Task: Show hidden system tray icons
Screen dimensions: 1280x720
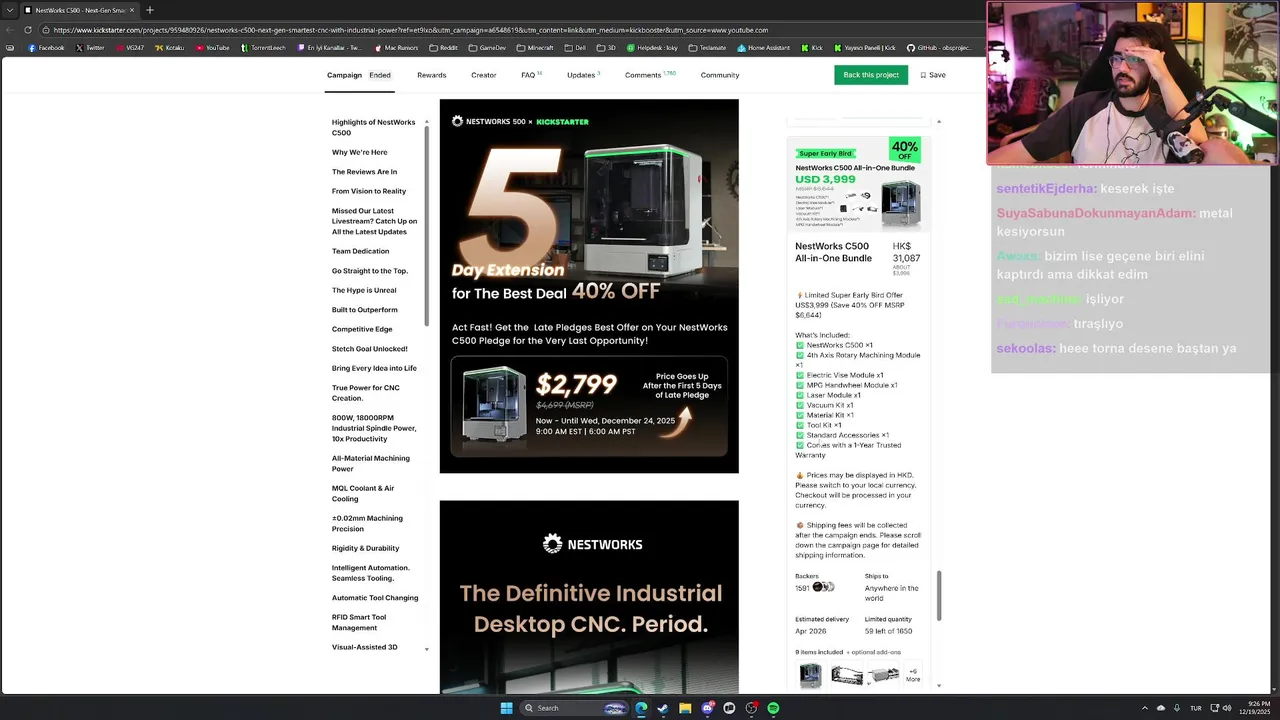Action: pos(1144,708)
